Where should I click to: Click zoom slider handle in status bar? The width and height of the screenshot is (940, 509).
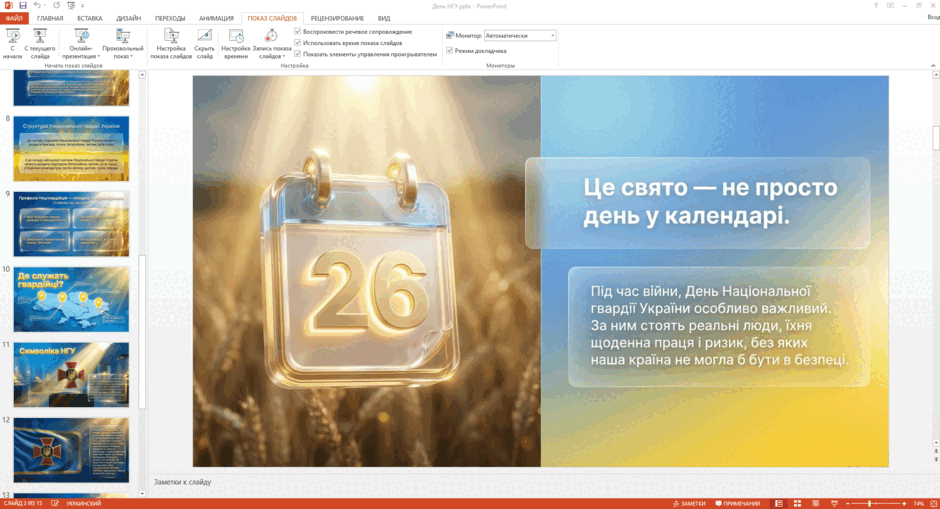(869, 504)
